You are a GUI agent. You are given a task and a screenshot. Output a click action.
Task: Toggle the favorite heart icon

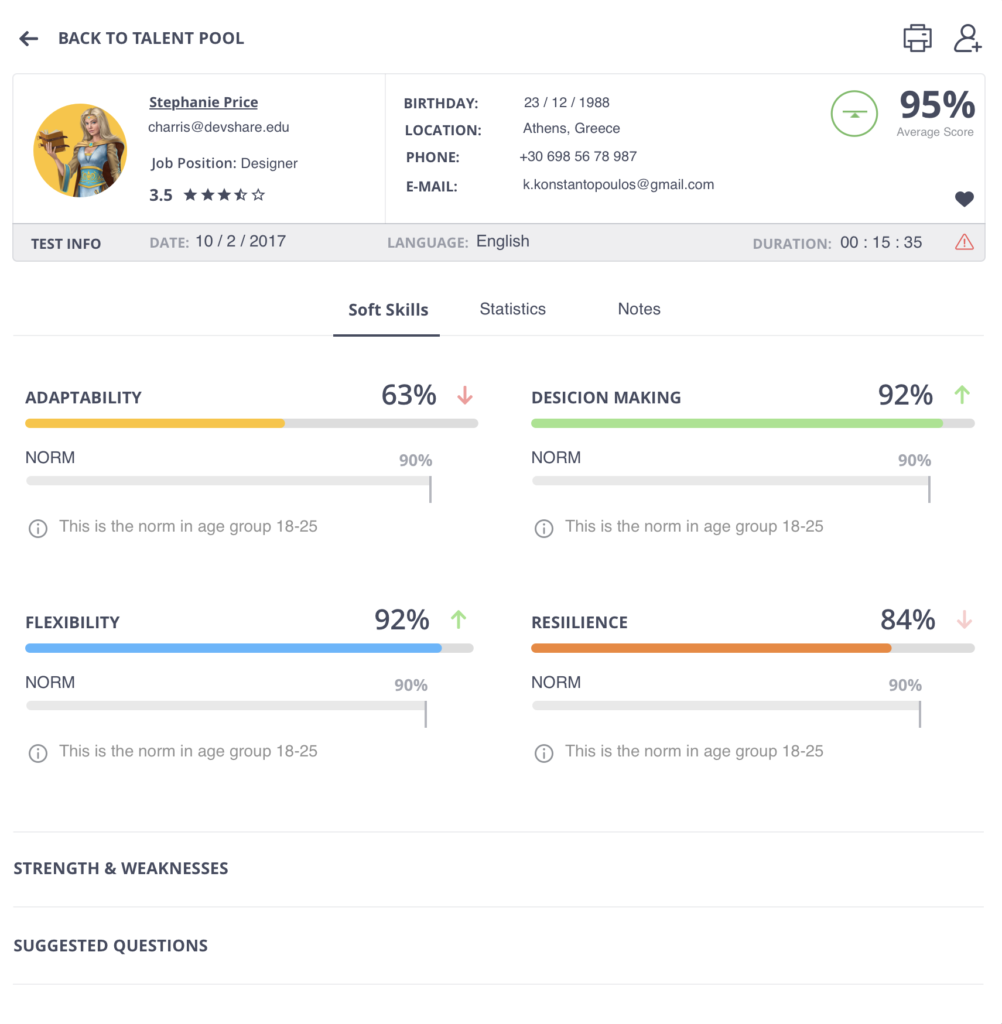[964, 199]
